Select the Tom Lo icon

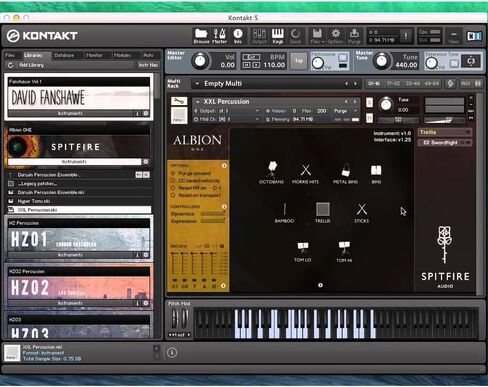[x=303, y=252]
